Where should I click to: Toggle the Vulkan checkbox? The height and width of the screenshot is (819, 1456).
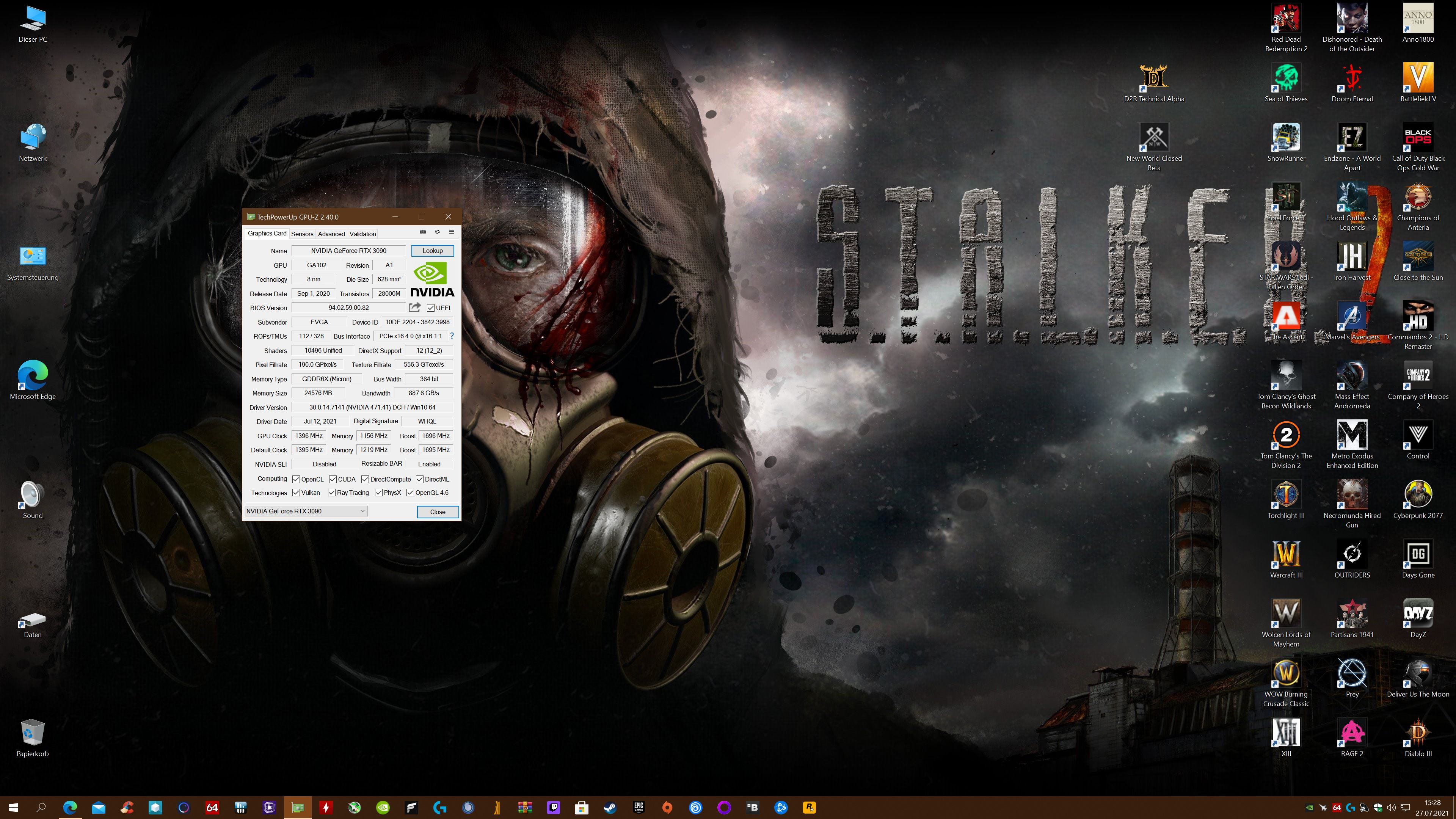point(296,492)
